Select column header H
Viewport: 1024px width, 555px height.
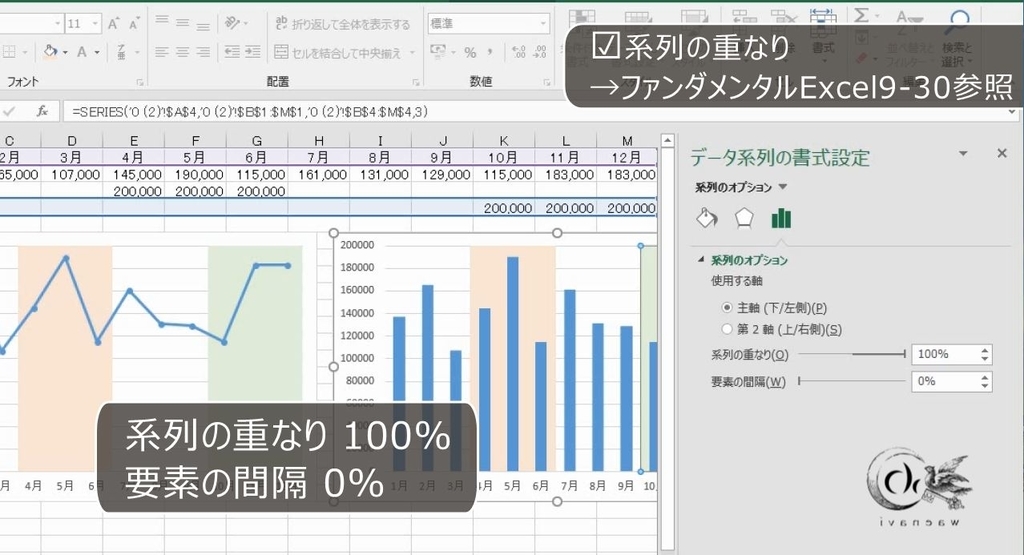pyautogui.click(x=319, y=140)
